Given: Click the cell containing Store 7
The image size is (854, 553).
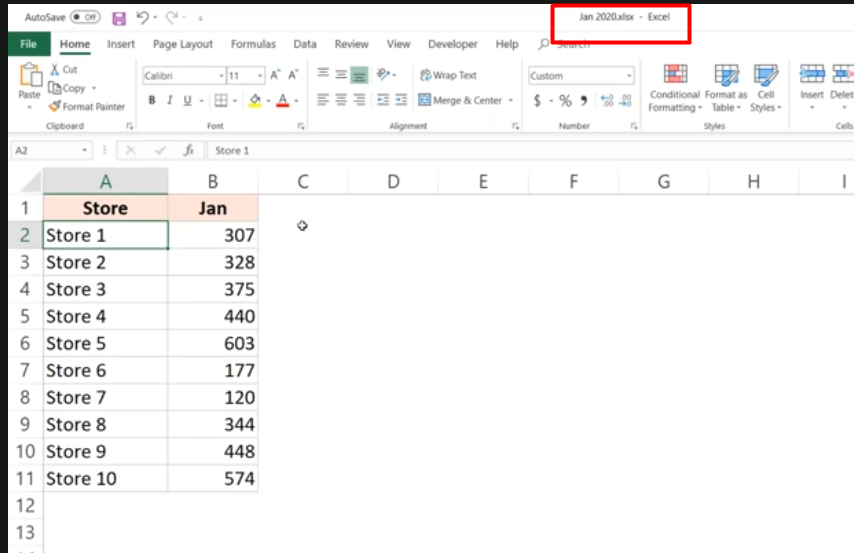Looking at the screenshot, I should (x=106, y=398).
